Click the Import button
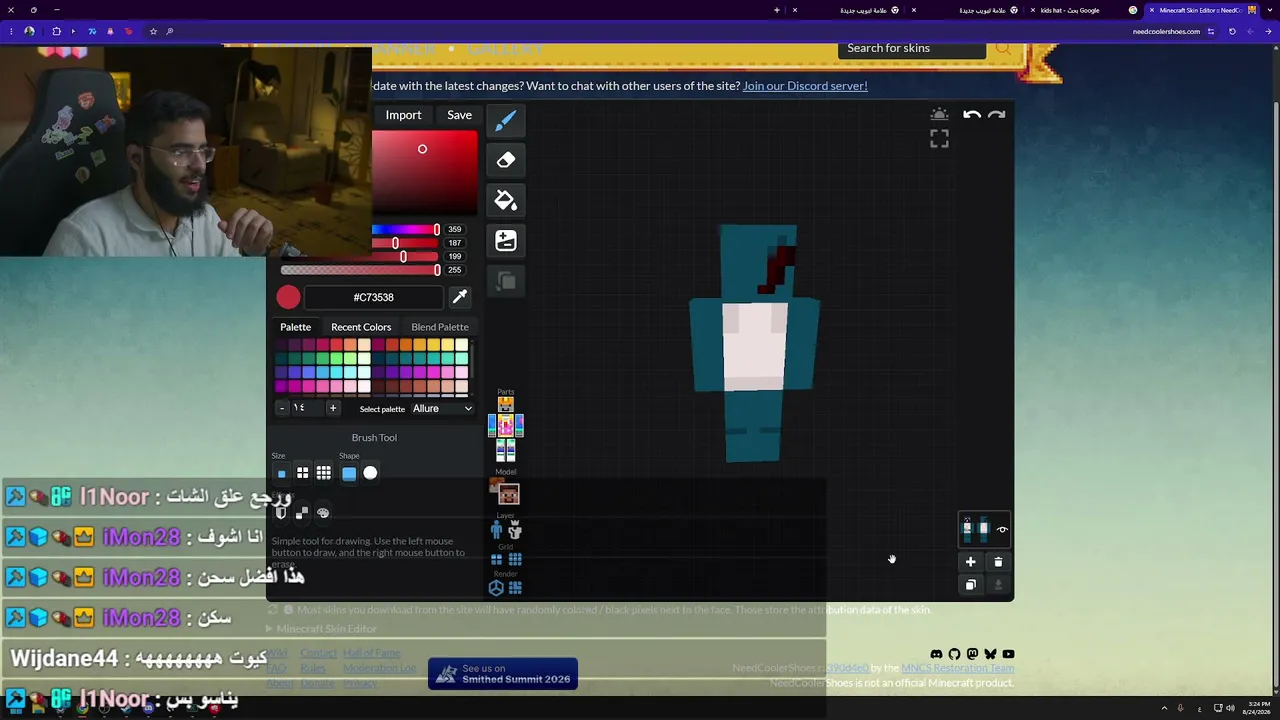This screenshot has width=1280, height=720. click(404, 115)
